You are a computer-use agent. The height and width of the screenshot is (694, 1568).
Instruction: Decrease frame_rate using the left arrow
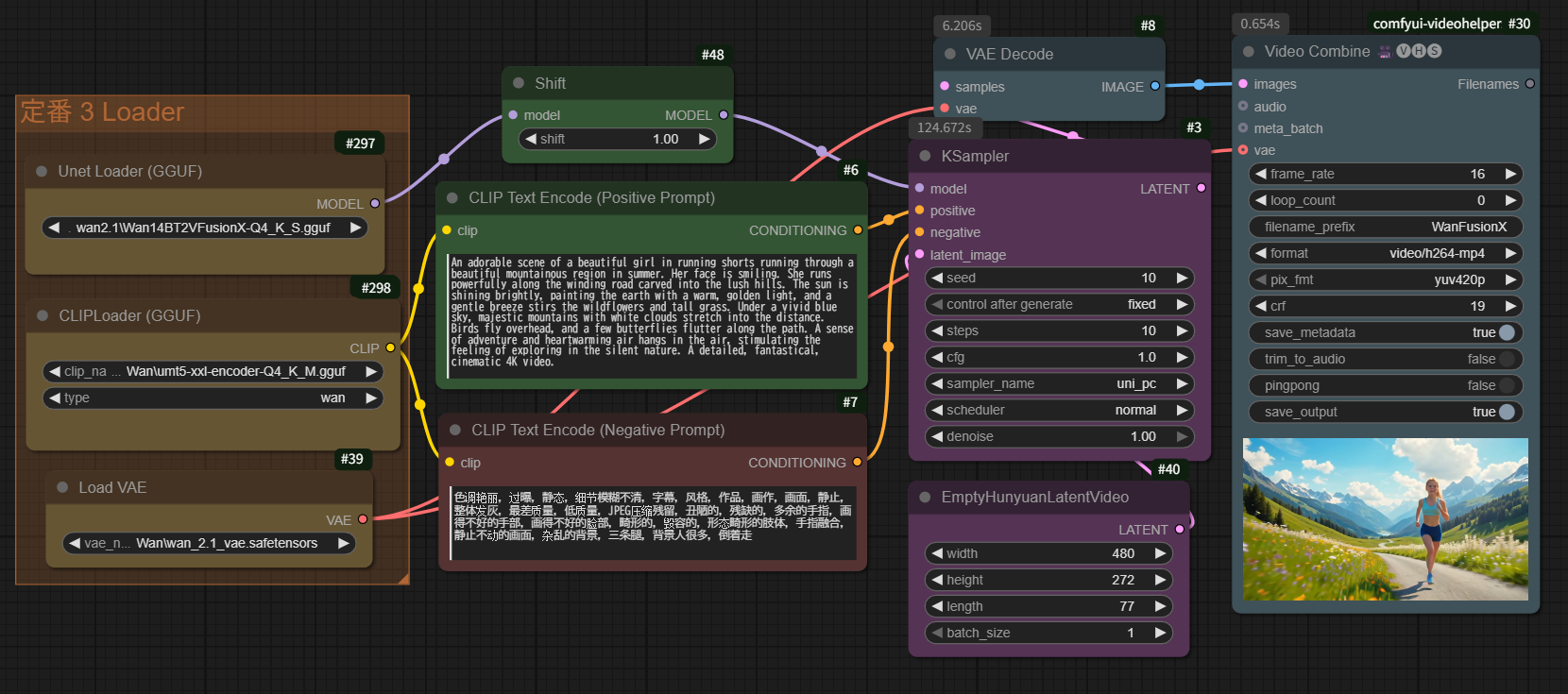pos(1260,174)
